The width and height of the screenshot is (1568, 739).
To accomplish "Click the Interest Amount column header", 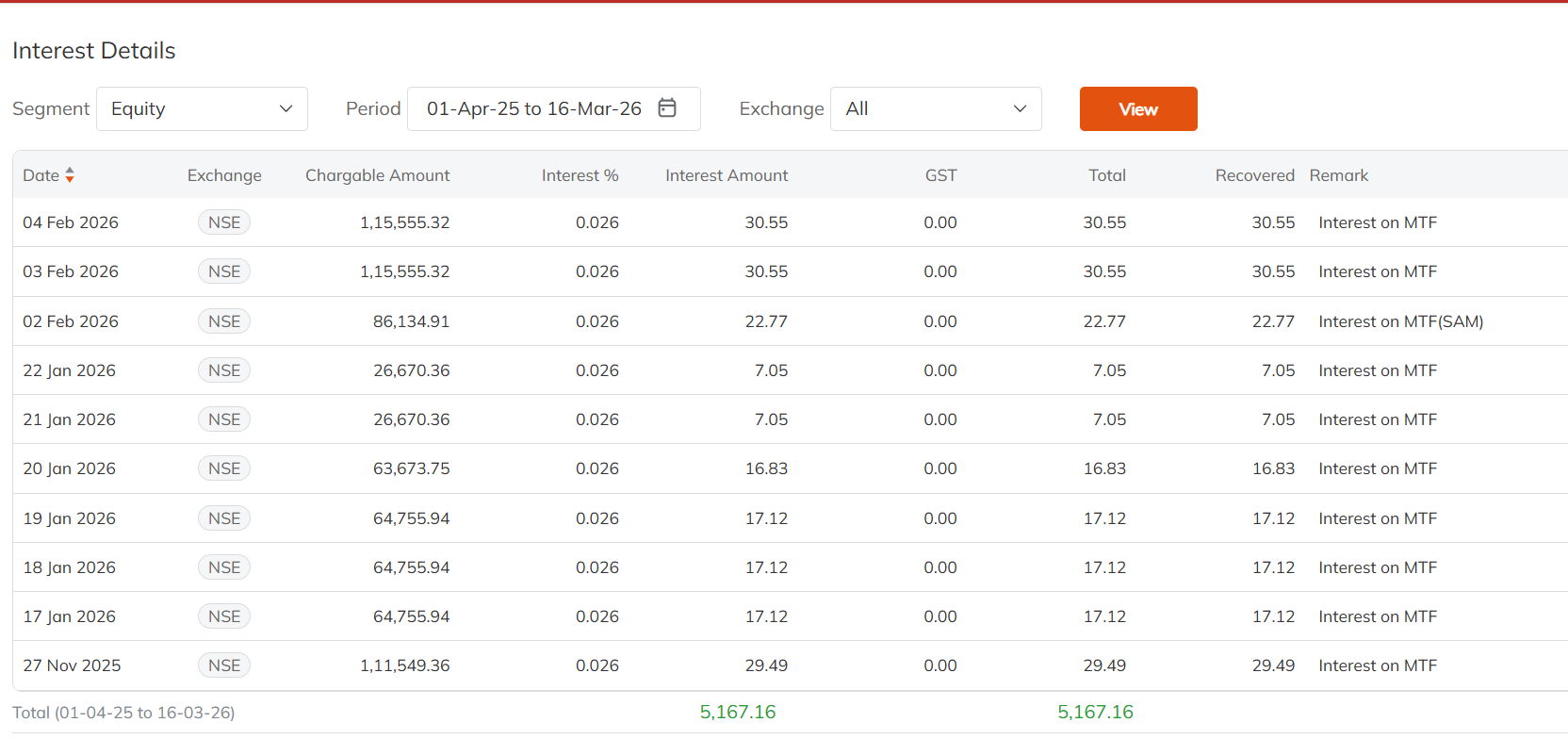I will 726,175.
